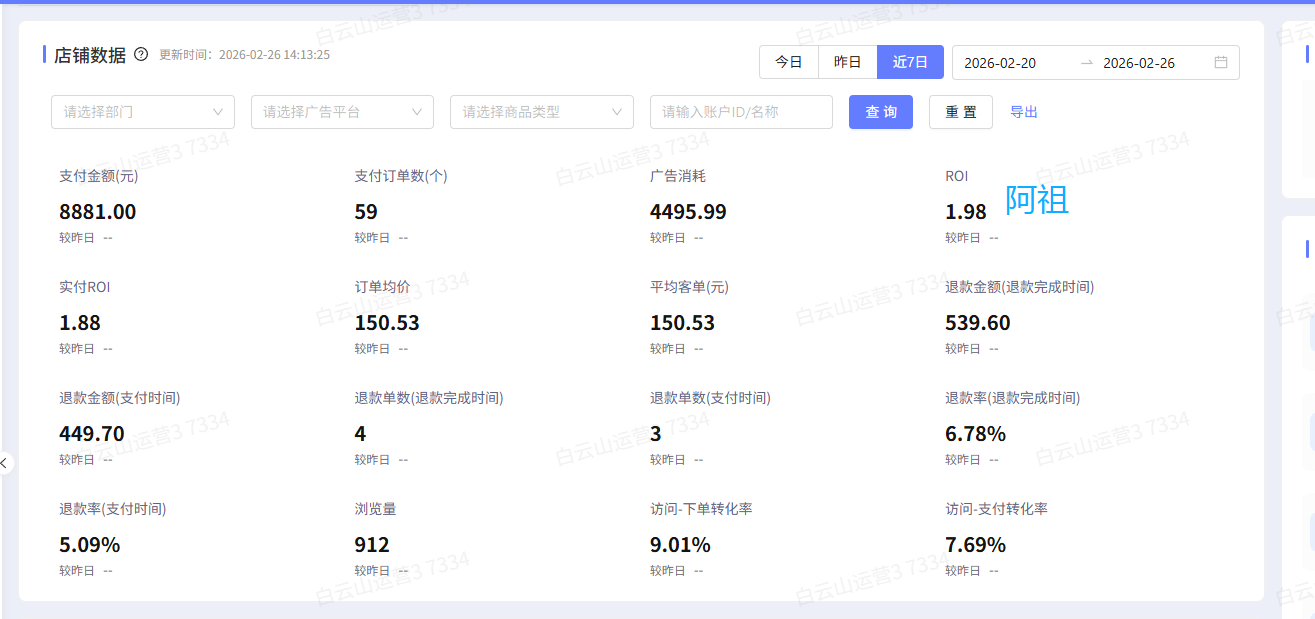Click the arrow between the two dates

point(1086,62)
